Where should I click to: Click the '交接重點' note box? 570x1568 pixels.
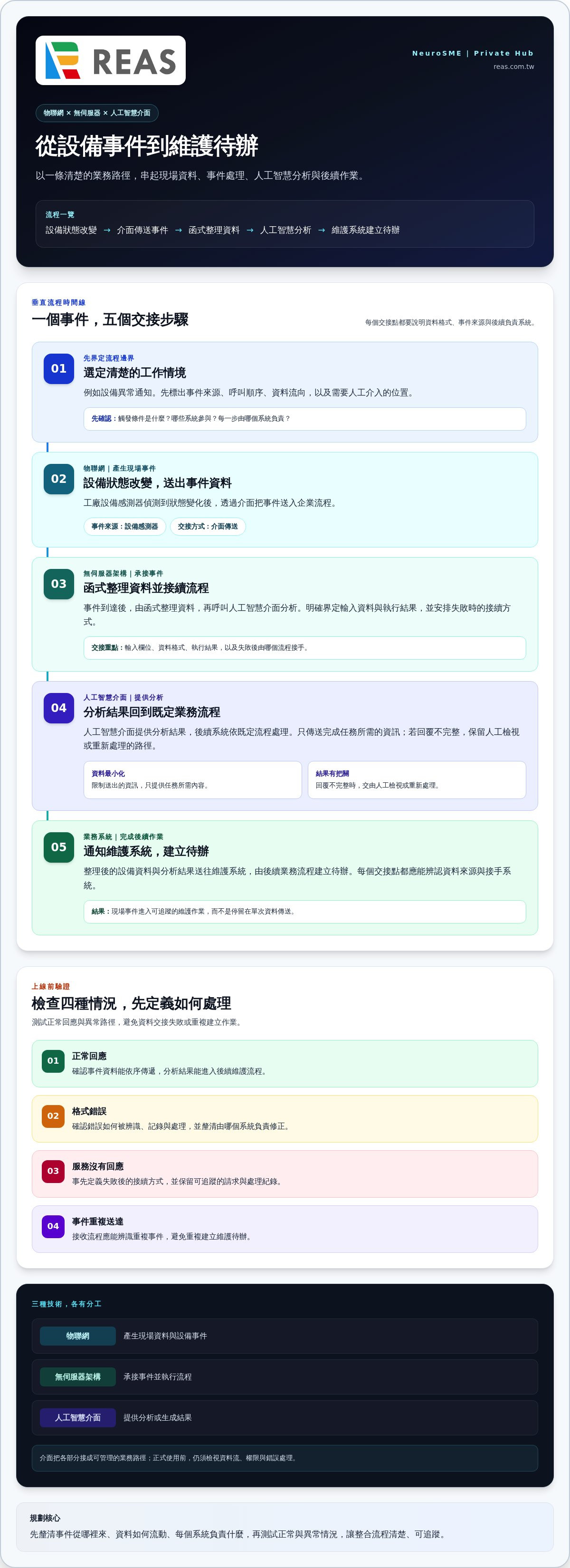pos(304,648)
